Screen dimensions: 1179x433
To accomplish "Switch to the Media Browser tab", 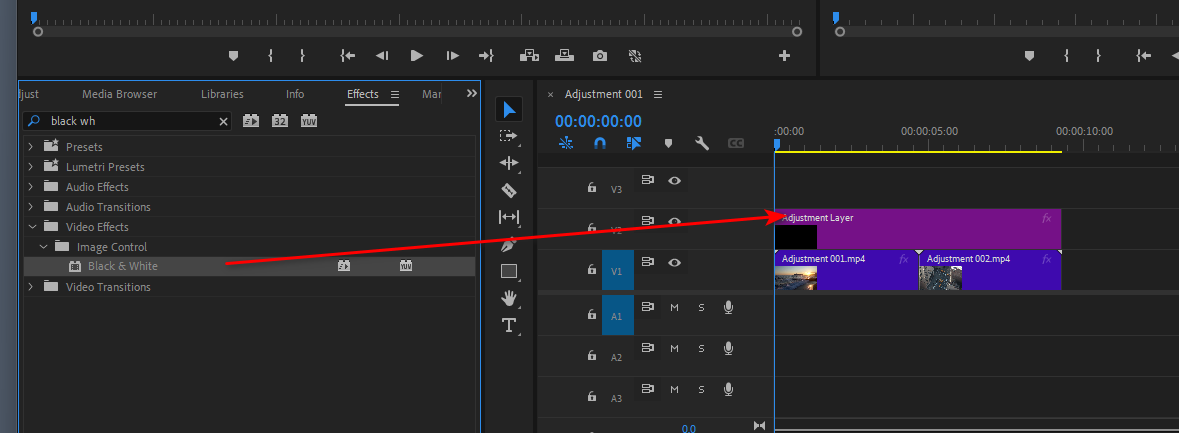I will 119,94.
